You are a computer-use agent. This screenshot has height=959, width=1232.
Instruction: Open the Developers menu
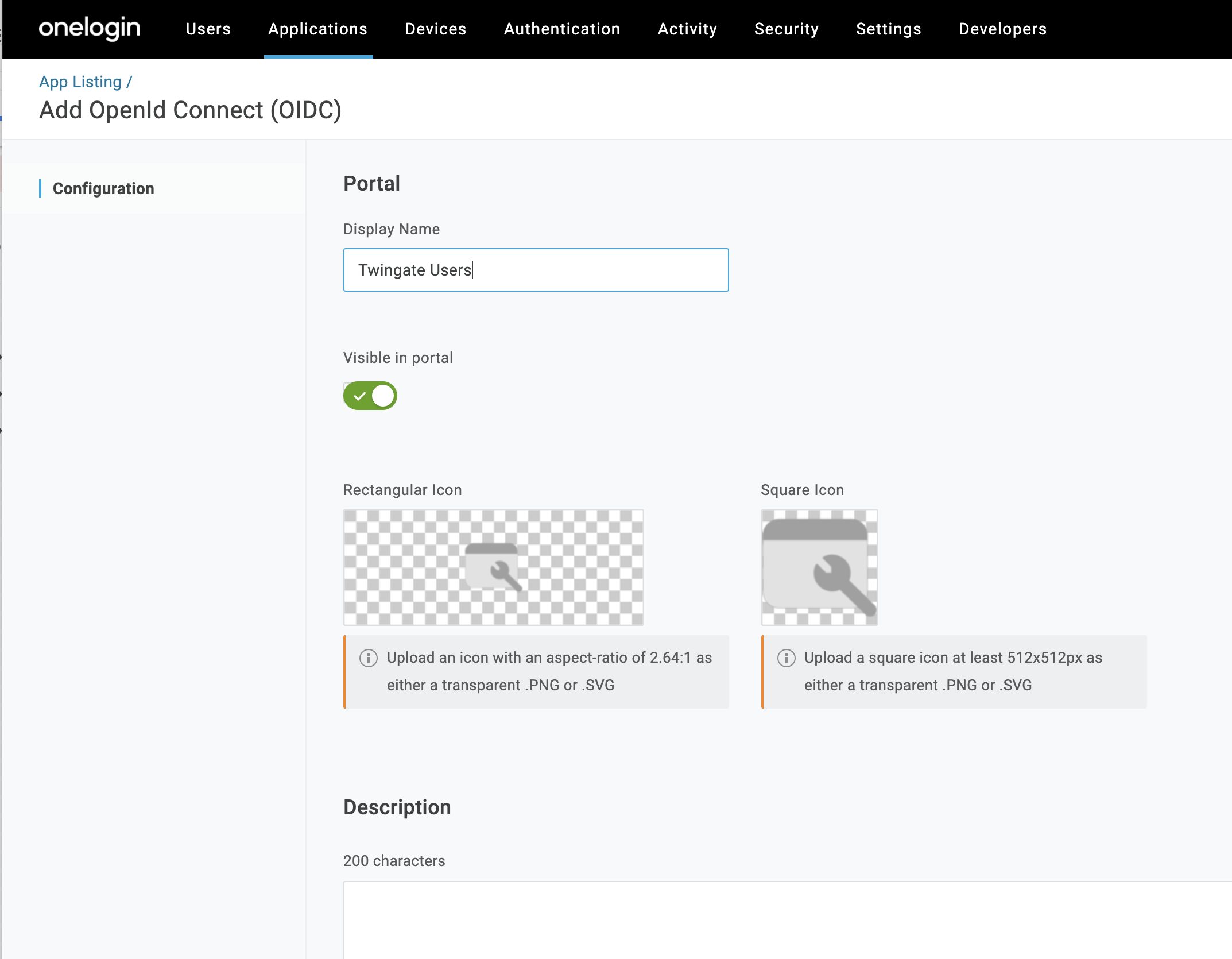pyautogui.click(x=1003, y=29)
